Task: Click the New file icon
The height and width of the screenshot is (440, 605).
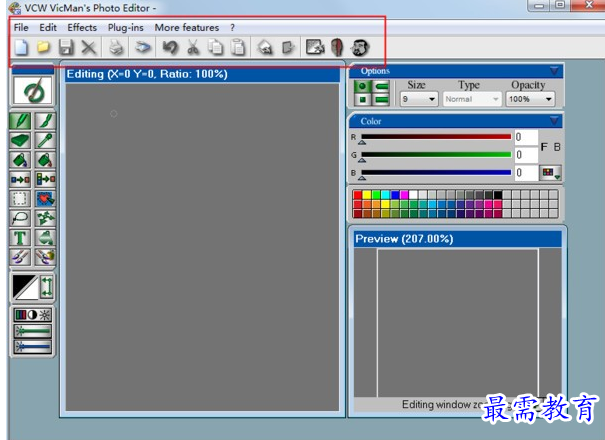Action: point(21,47)
